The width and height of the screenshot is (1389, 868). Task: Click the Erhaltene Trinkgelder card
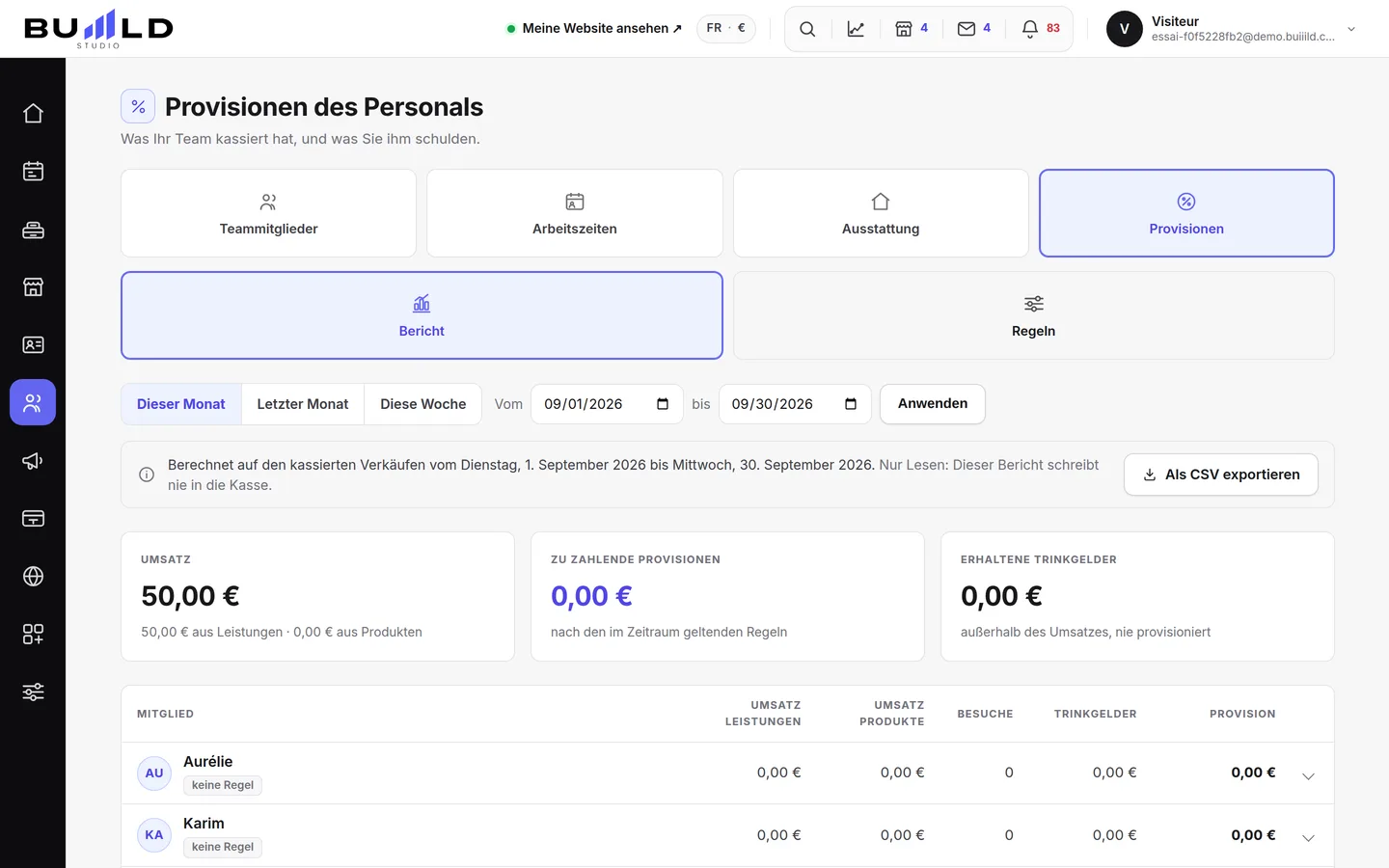tap(1137, 596)
